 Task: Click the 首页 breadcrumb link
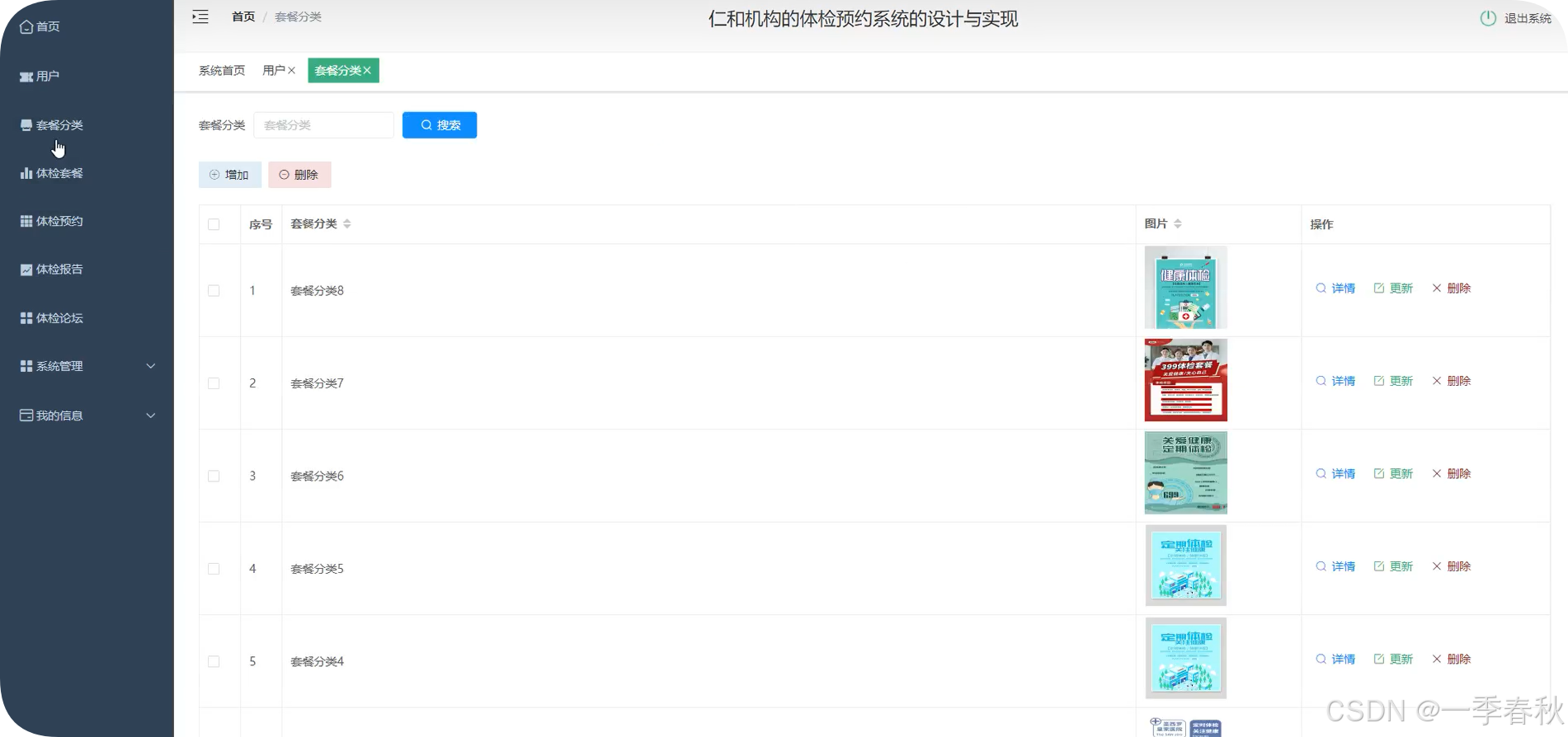(x=243, y=16)
